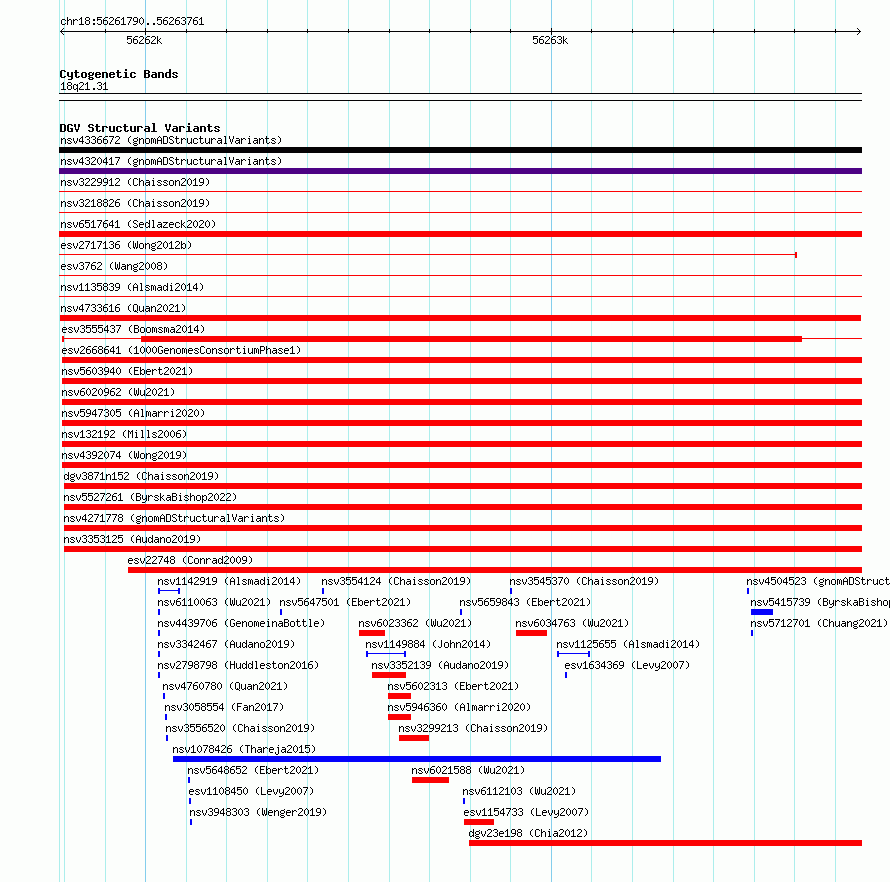The image size is (890, 882).
Task: Click the esv2717136 (Wong2012b) label
Action: pyautogui.click(x=126, y=245)
